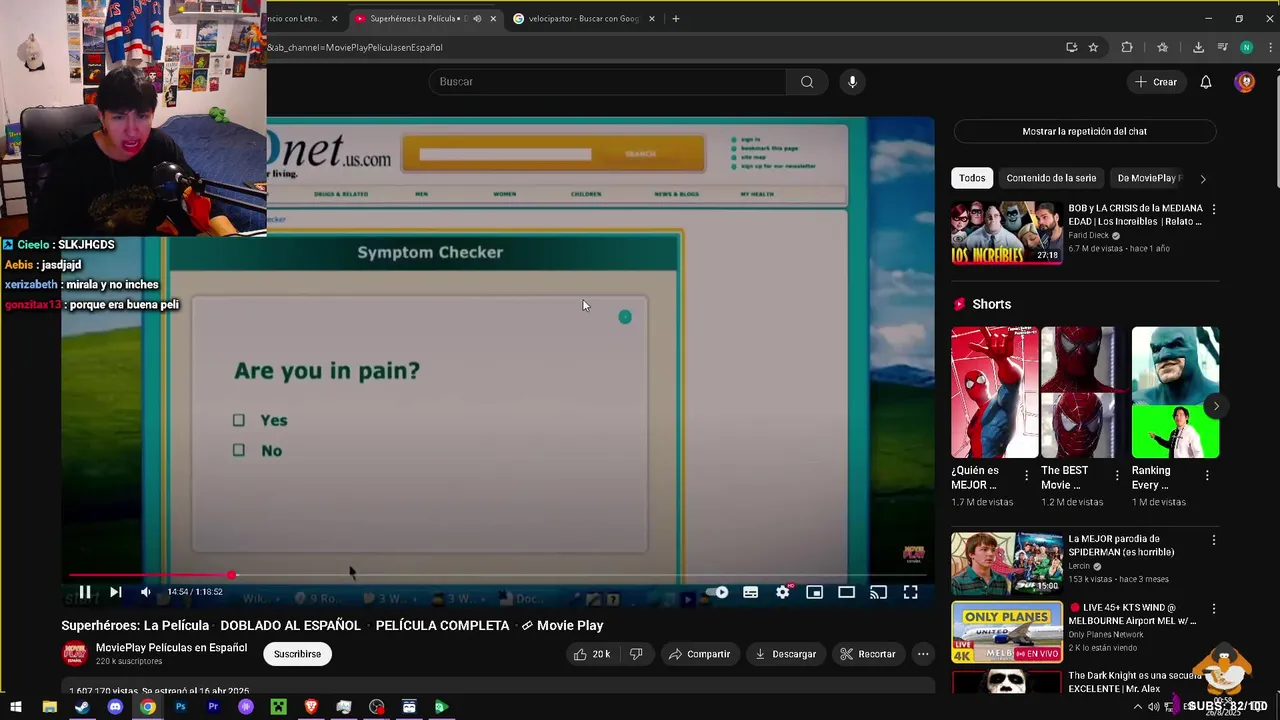Viewport: 1280px width, 720px height.
Task: Open the Crear create button
Action: (1156, 82)
